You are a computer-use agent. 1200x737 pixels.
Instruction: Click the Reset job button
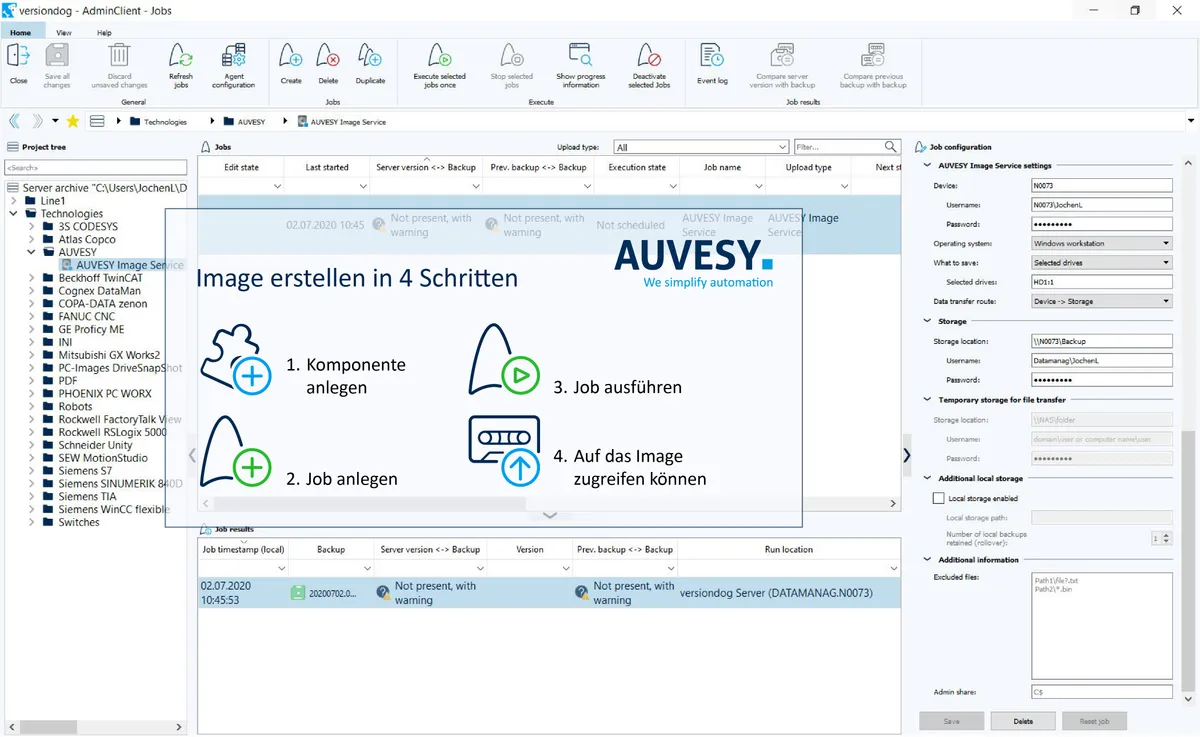(x=1094, y=720)
